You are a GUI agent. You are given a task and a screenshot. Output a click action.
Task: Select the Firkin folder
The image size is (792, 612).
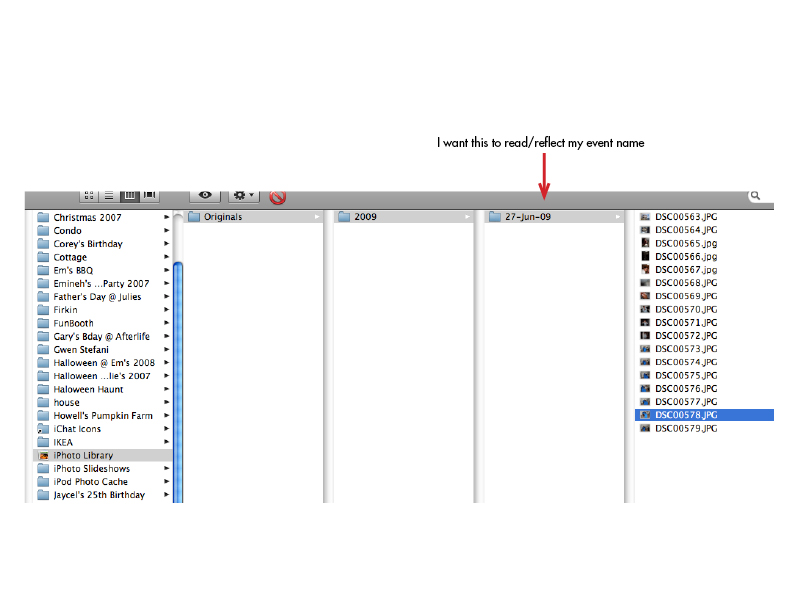(103, 310)
